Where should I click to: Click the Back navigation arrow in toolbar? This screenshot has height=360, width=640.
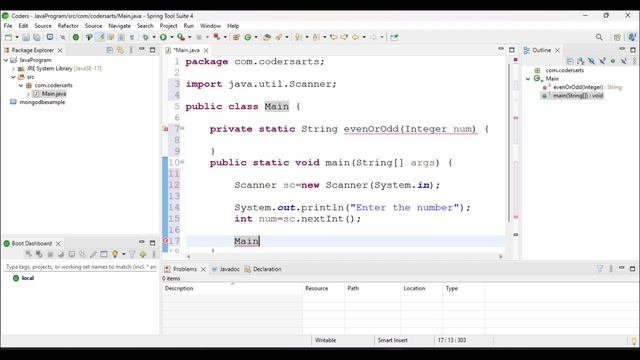(x=356, y=37)
